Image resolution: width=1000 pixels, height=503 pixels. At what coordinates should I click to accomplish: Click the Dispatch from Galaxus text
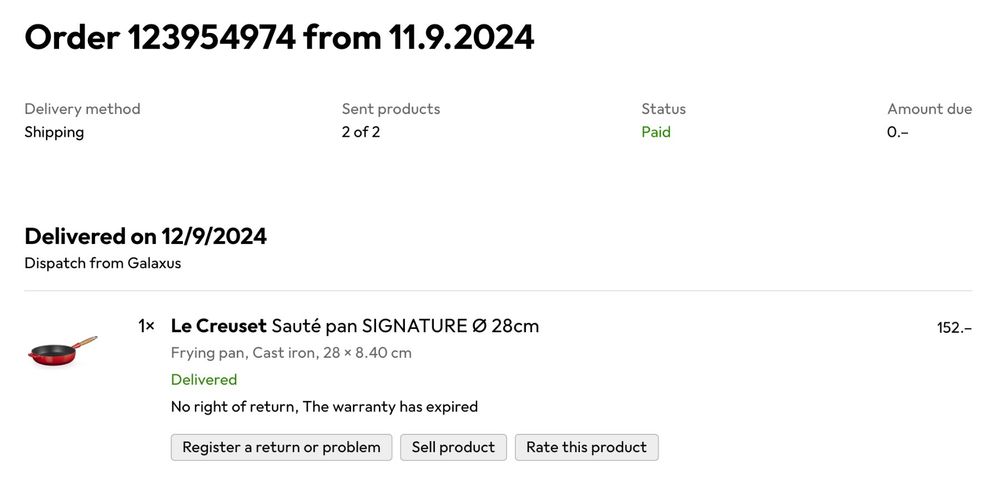pyautogui.click(x=103, y=263)
